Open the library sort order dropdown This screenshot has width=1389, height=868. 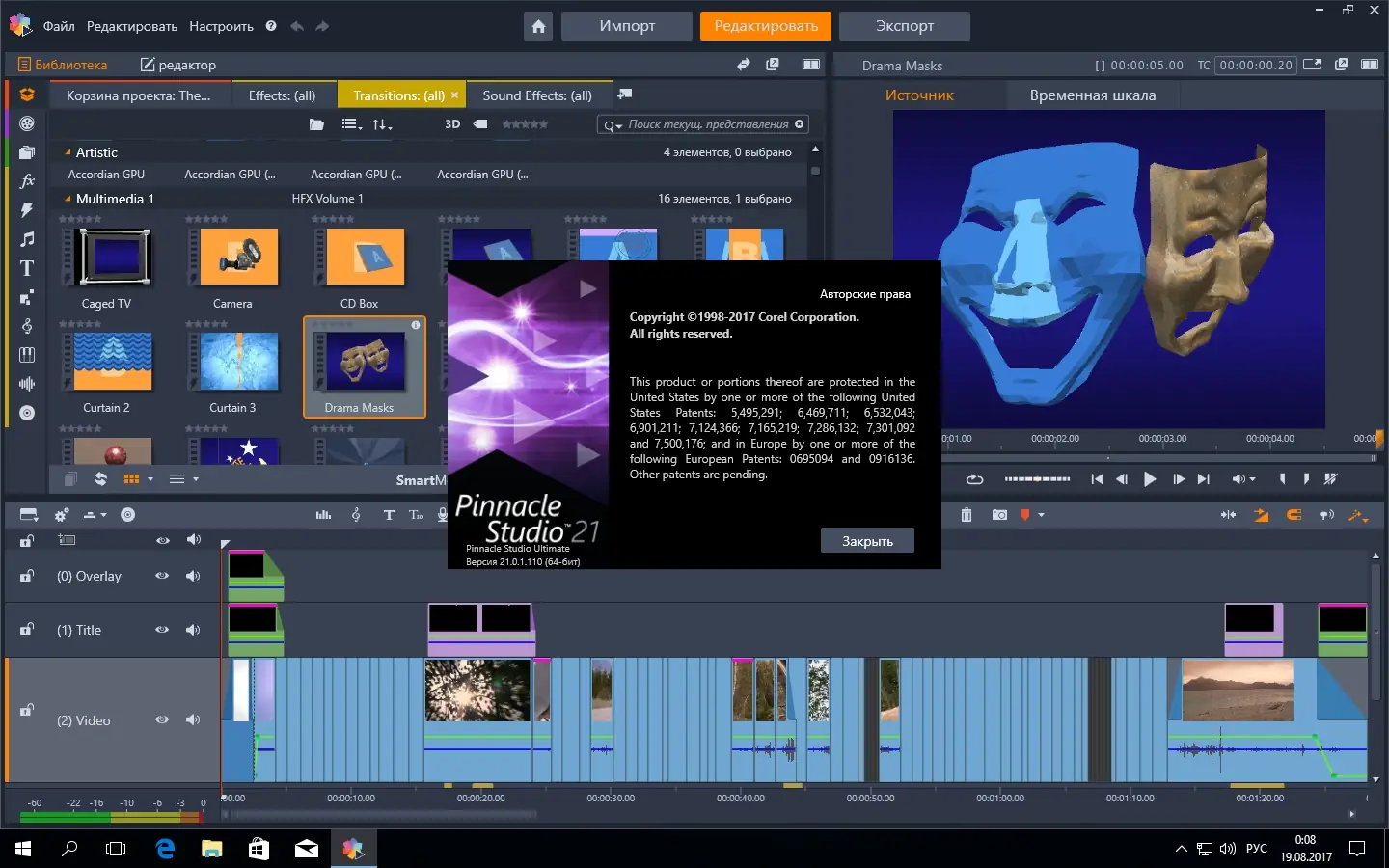382,124
